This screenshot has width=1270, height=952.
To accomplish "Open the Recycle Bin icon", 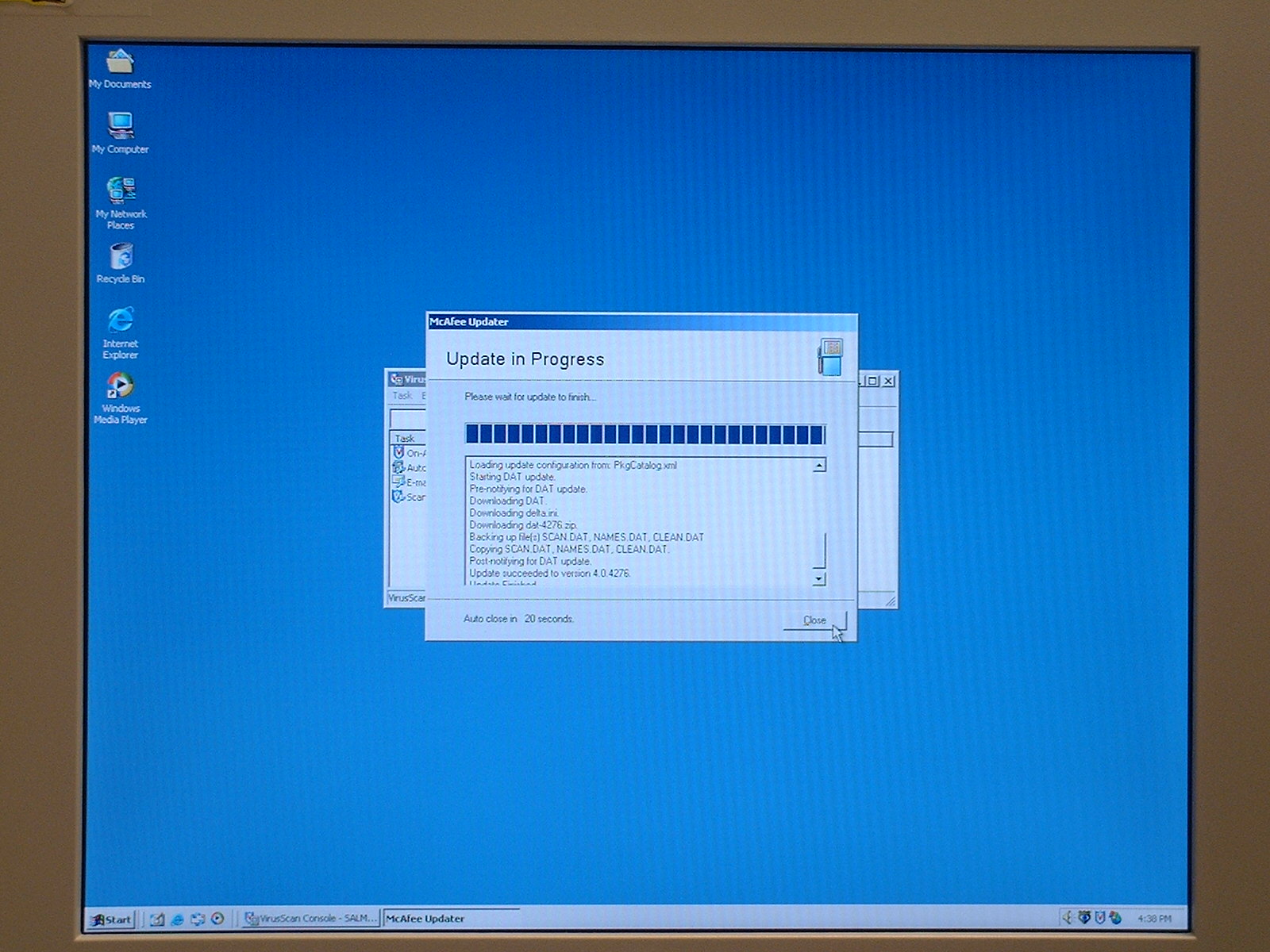I will (x=121, y=257).
